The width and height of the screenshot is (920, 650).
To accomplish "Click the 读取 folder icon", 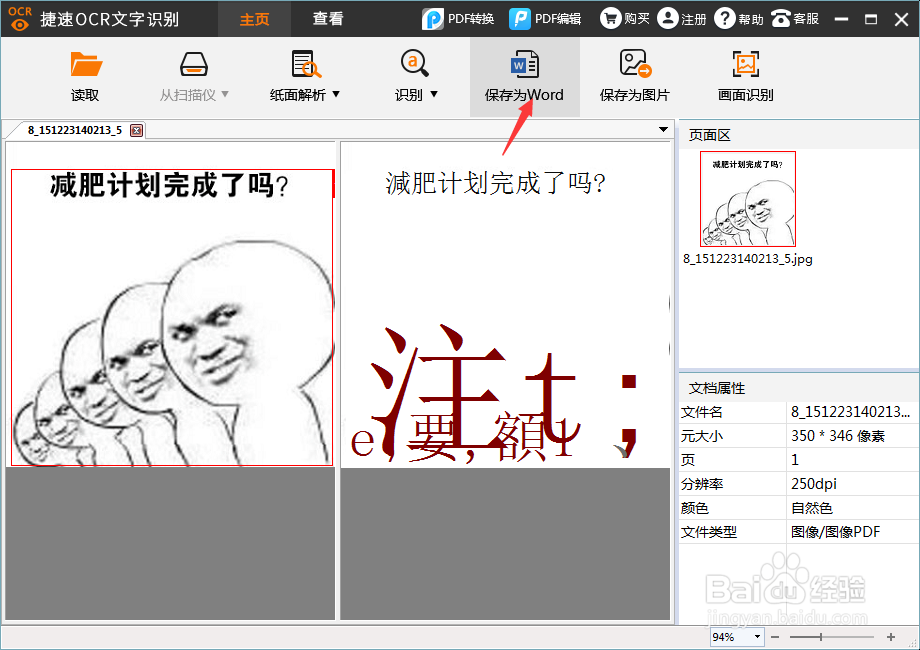I will (86, 64).
